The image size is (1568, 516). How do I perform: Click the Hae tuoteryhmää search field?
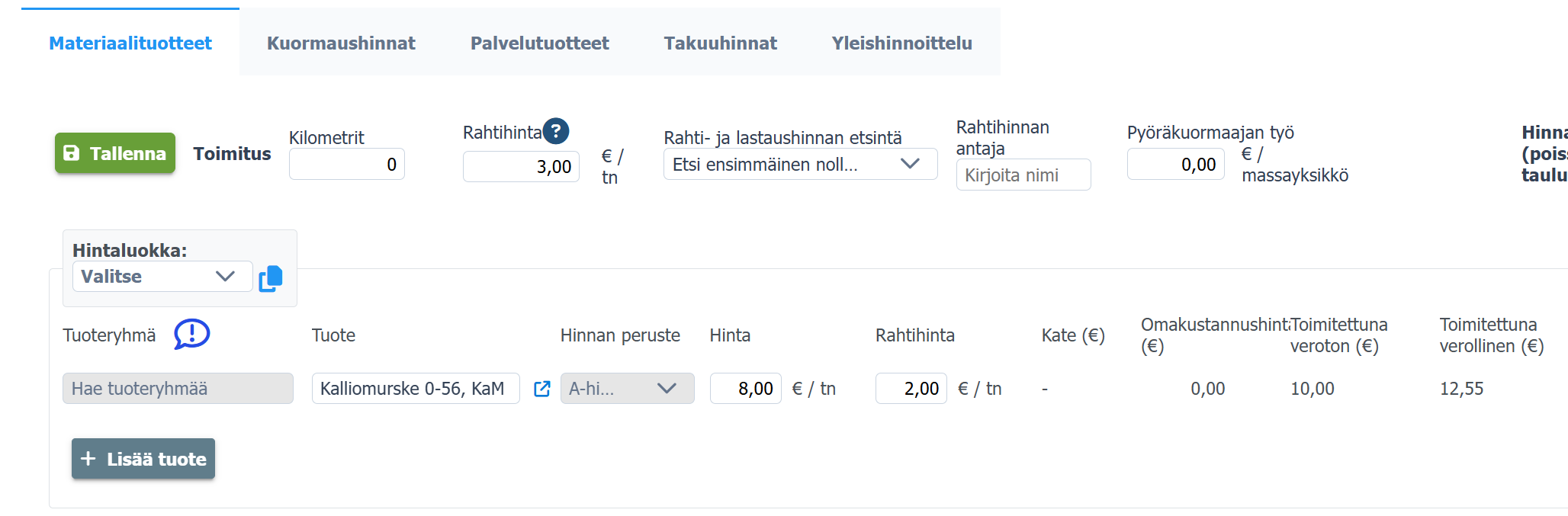pyautogui.click(x=178, y=389)
